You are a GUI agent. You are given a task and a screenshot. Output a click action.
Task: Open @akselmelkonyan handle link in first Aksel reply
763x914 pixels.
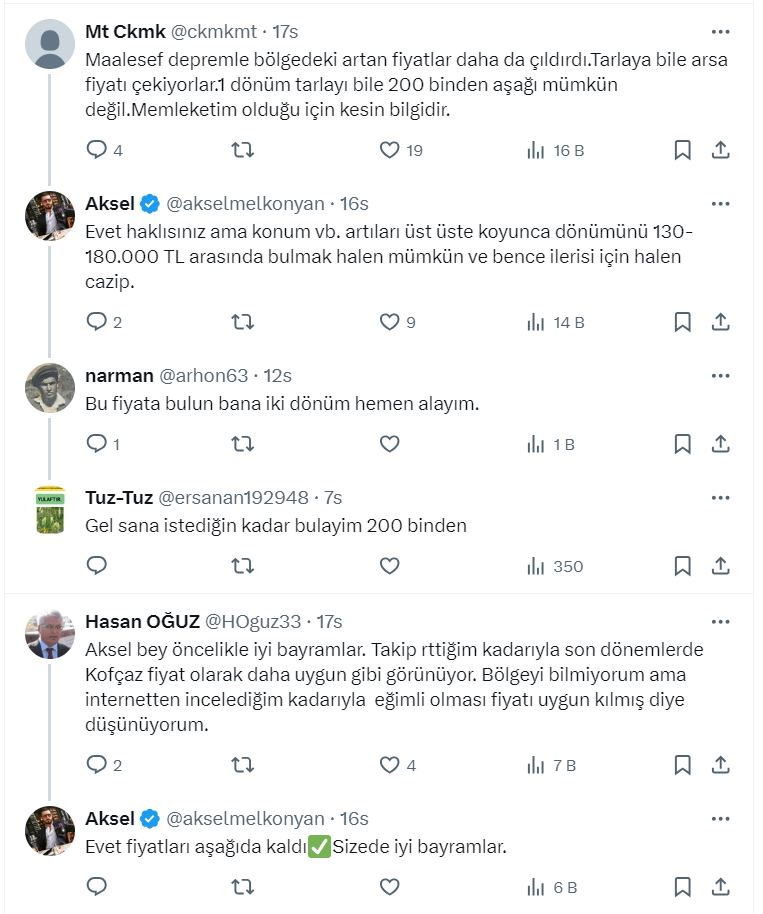click(245, 204)
